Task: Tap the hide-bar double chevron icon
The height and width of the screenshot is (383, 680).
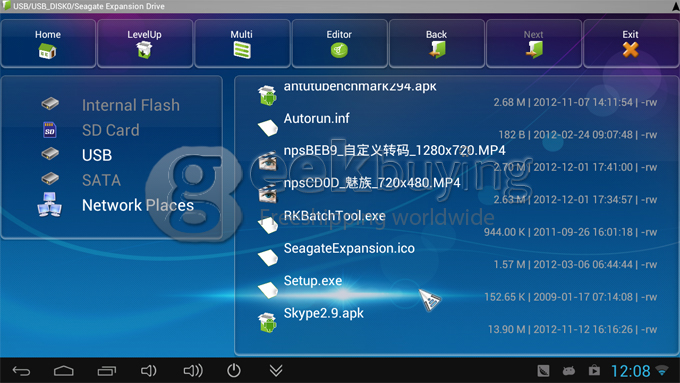Action: tap(276, 370)
